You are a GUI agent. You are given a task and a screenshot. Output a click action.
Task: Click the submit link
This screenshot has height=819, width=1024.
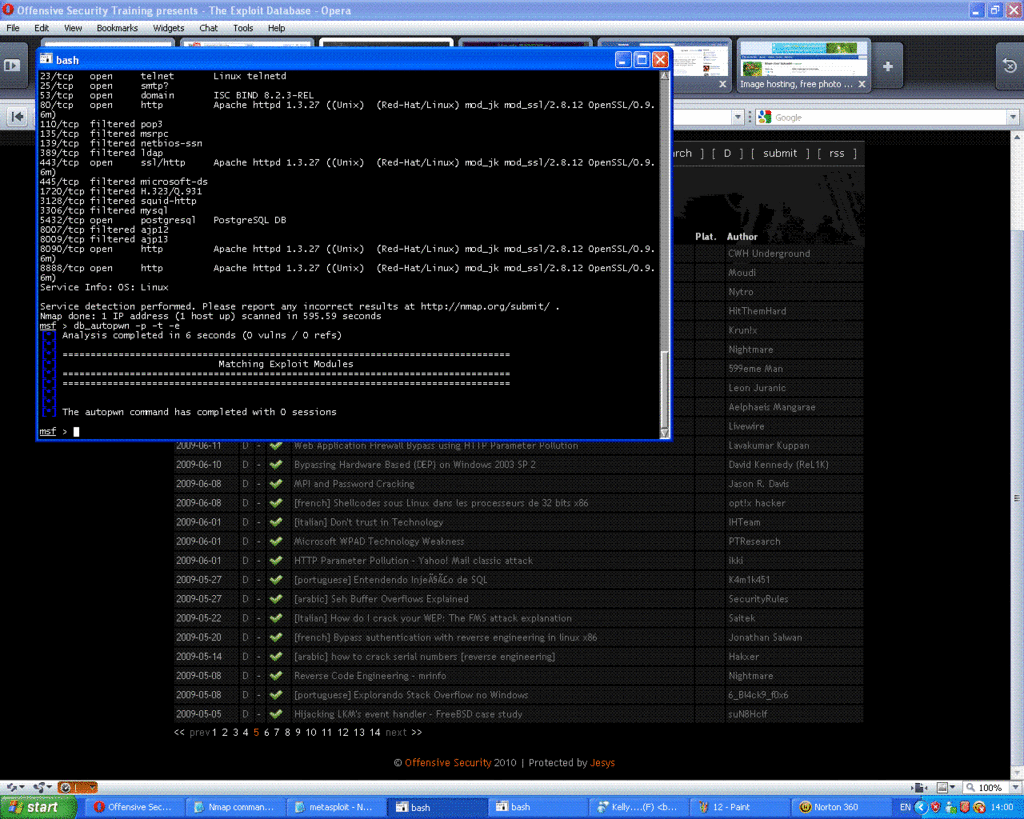[780, 153]
